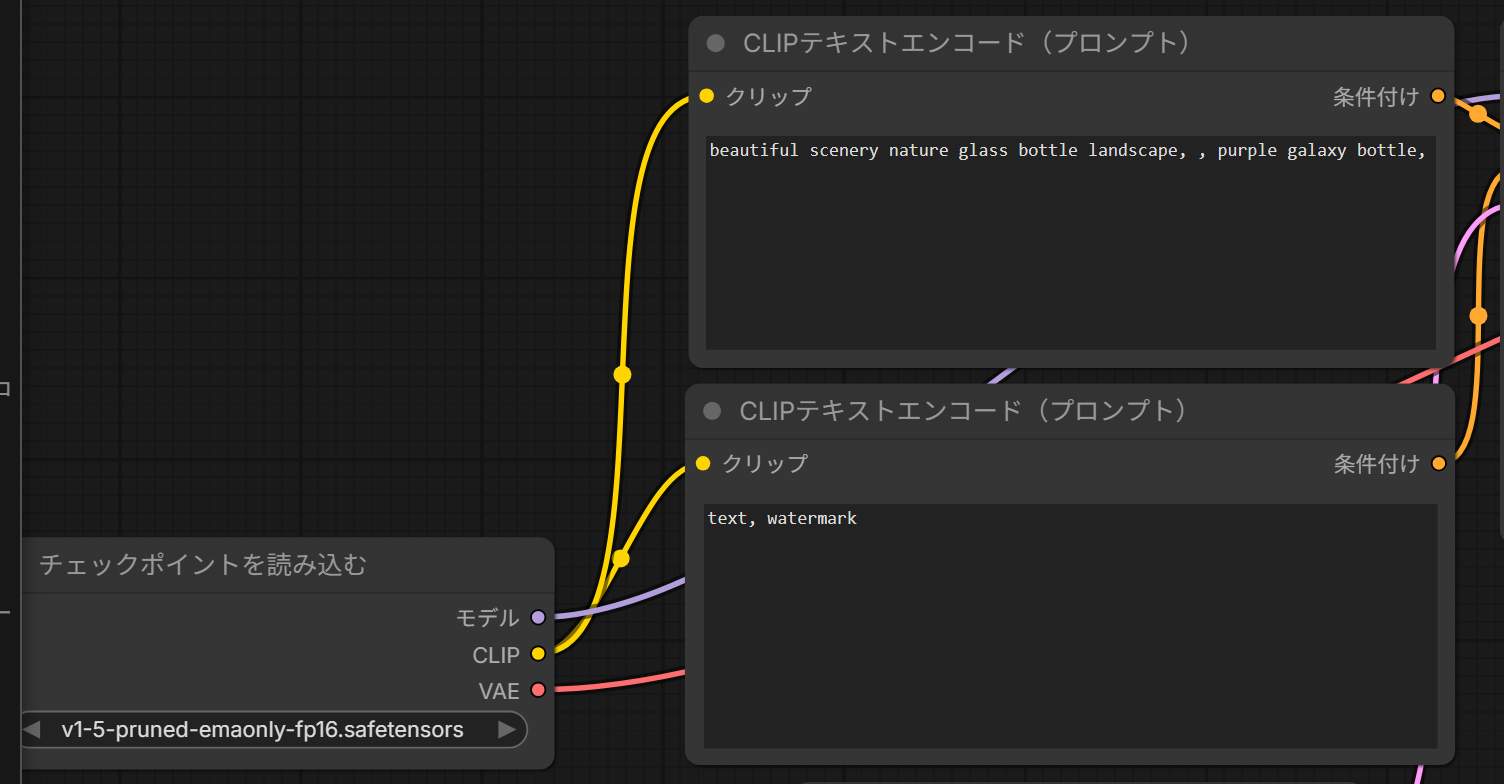Click into the text, watermark prompt box
The image size is (1504, 784).
point(1071,626)
